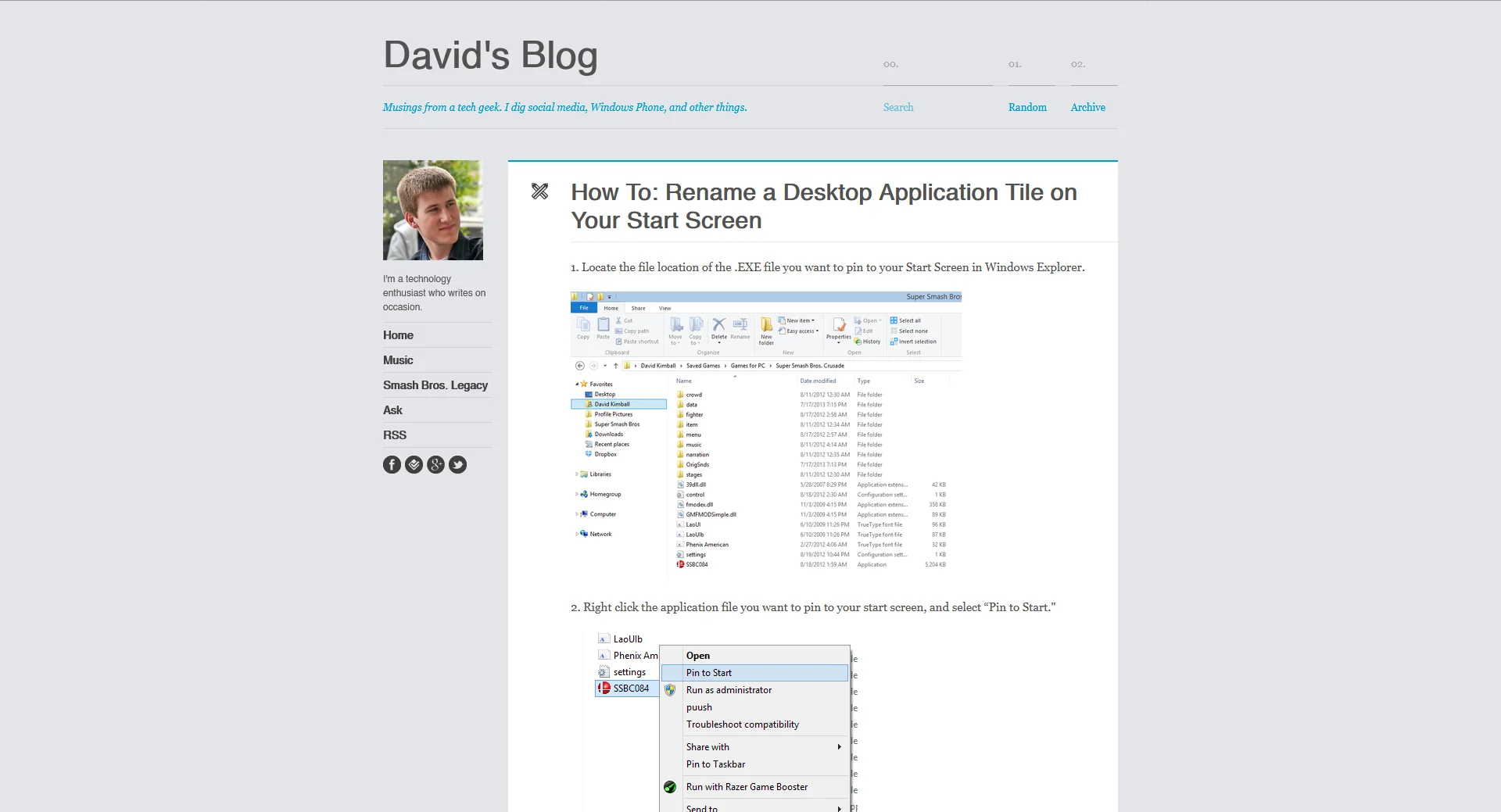The height and width of the screenshot is (812, 1501).
Task: Click the up-arrow navigation icon in Explorer
Action: tap(616, 365)
